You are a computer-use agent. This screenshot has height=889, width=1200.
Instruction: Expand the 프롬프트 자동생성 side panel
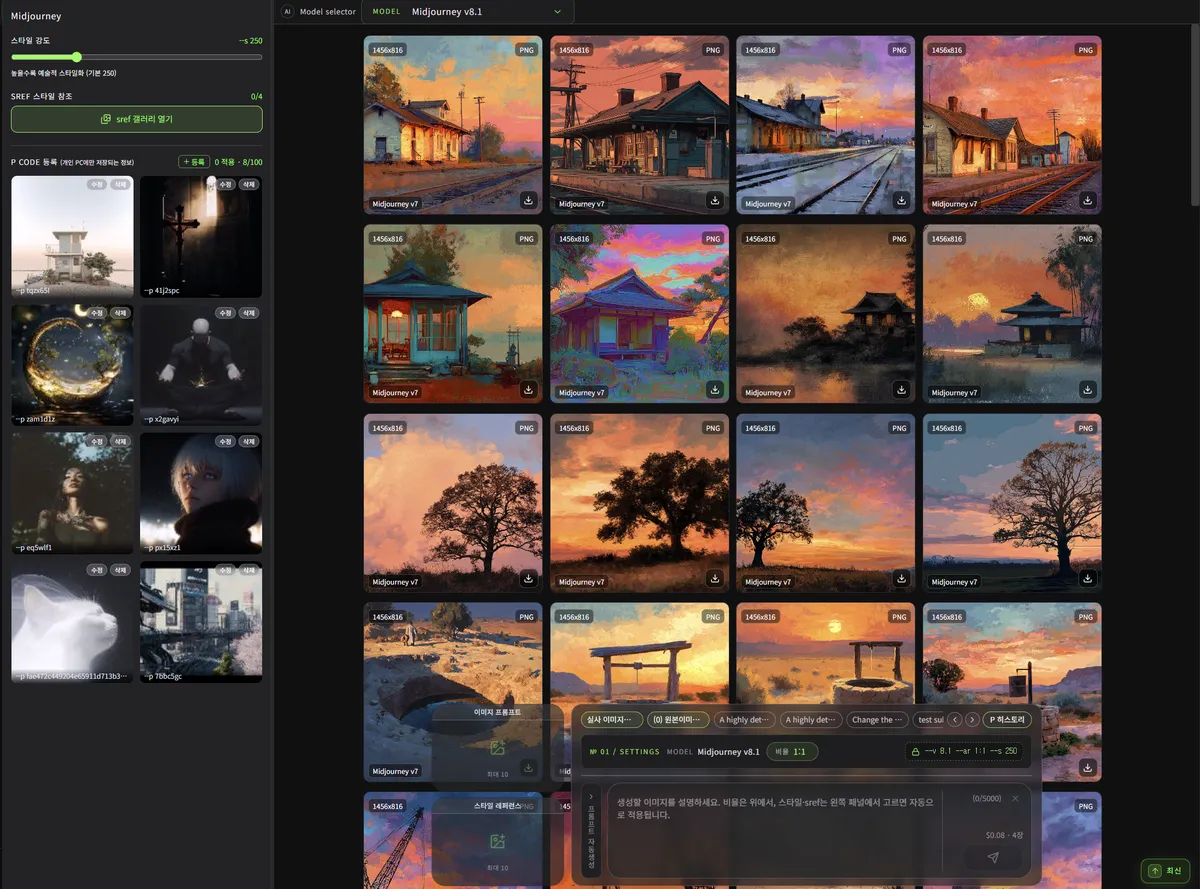click(x=590, y=832)
